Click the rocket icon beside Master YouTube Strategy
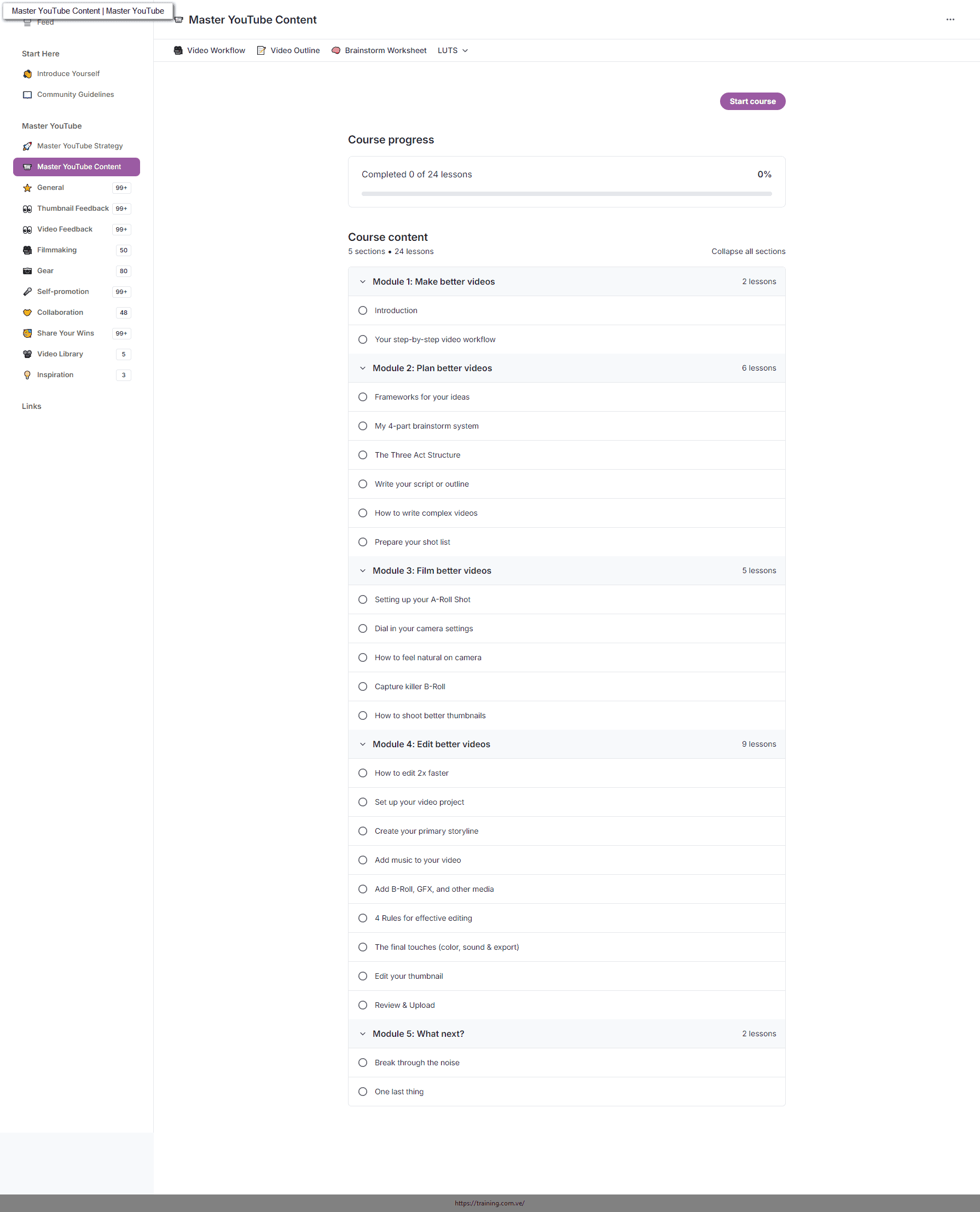The image size is (980, 1212). click(27, 146)
